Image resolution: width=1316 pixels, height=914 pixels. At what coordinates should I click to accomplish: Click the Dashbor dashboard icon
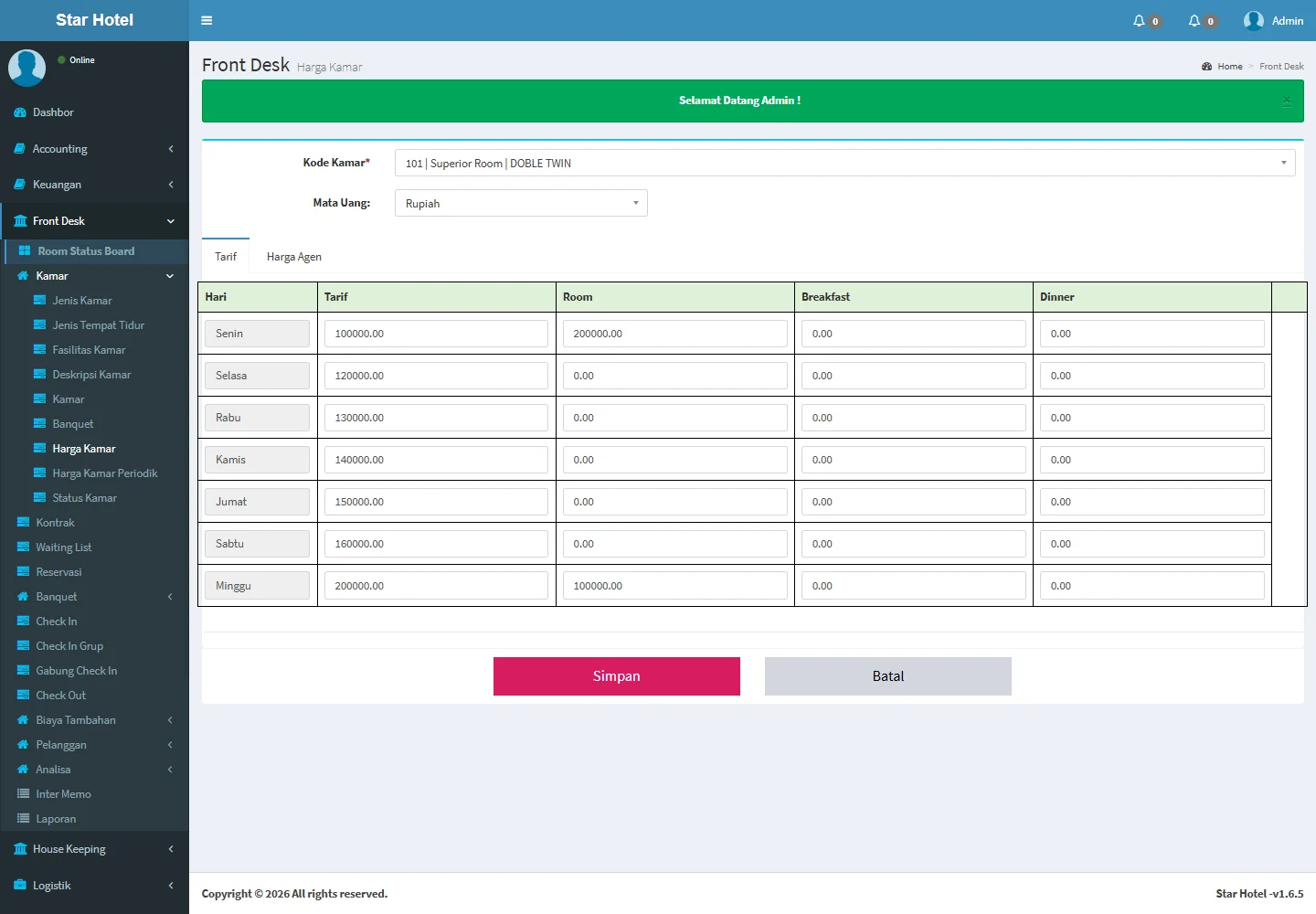click(20, 112)
